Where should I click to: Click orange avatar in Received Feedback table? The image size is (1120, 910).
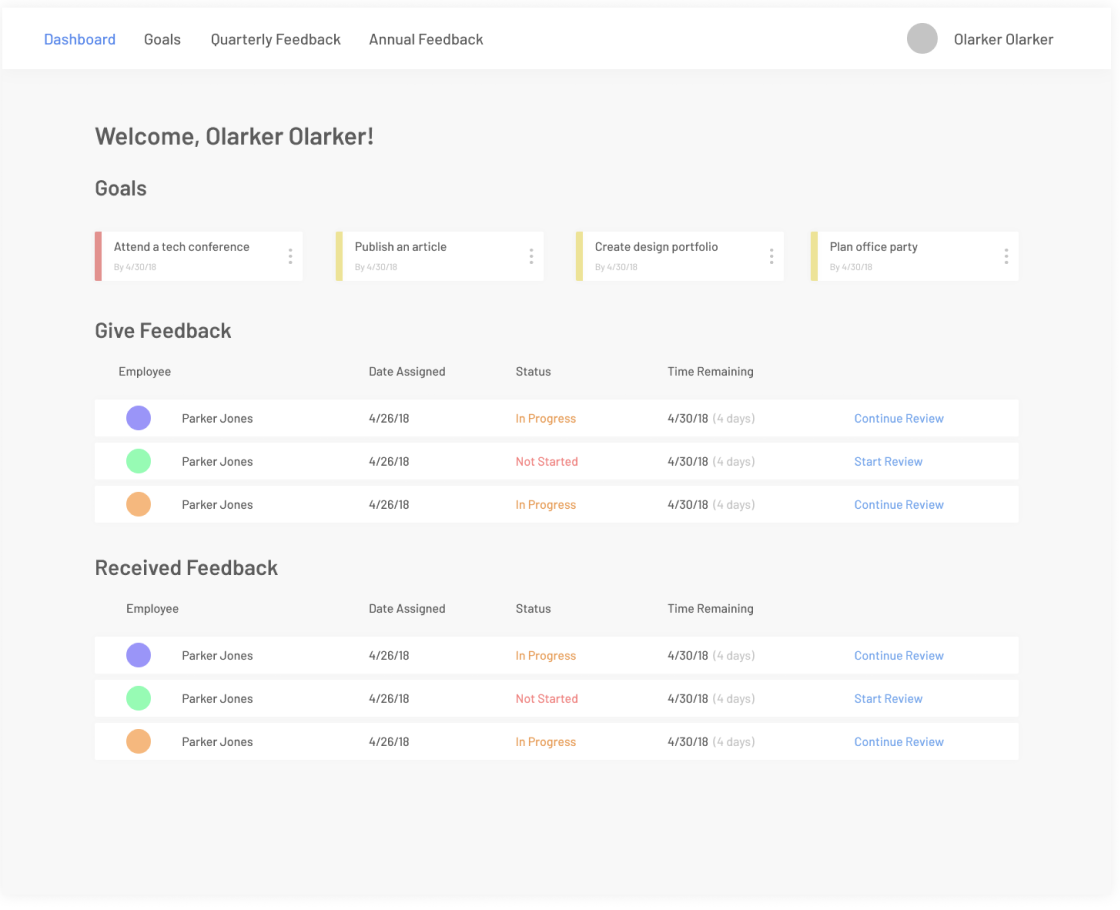(139, 741)
